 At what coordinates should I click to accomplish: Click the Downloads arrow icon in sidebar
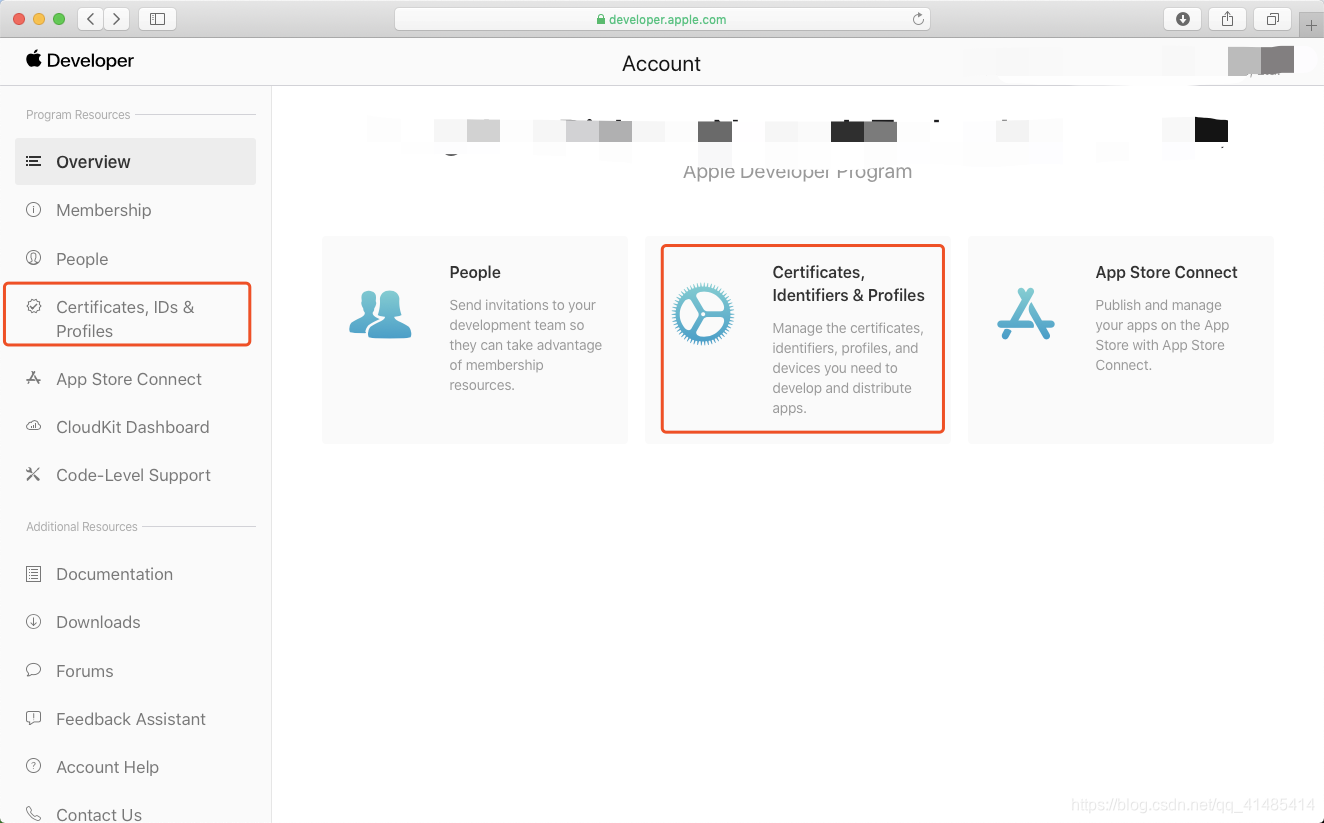tap(34, 621)
